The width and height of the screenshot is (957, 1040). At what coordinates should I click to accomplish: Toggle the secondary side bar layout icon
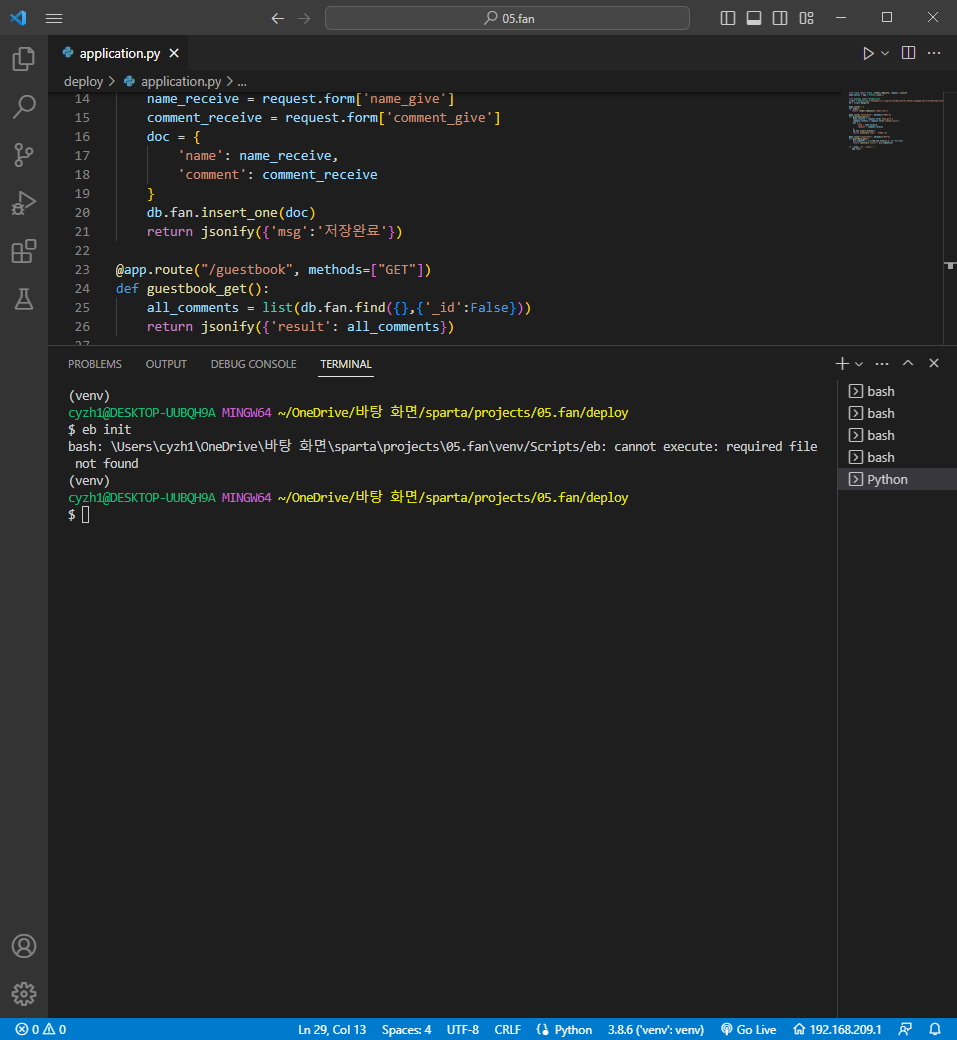coord(780,18)
